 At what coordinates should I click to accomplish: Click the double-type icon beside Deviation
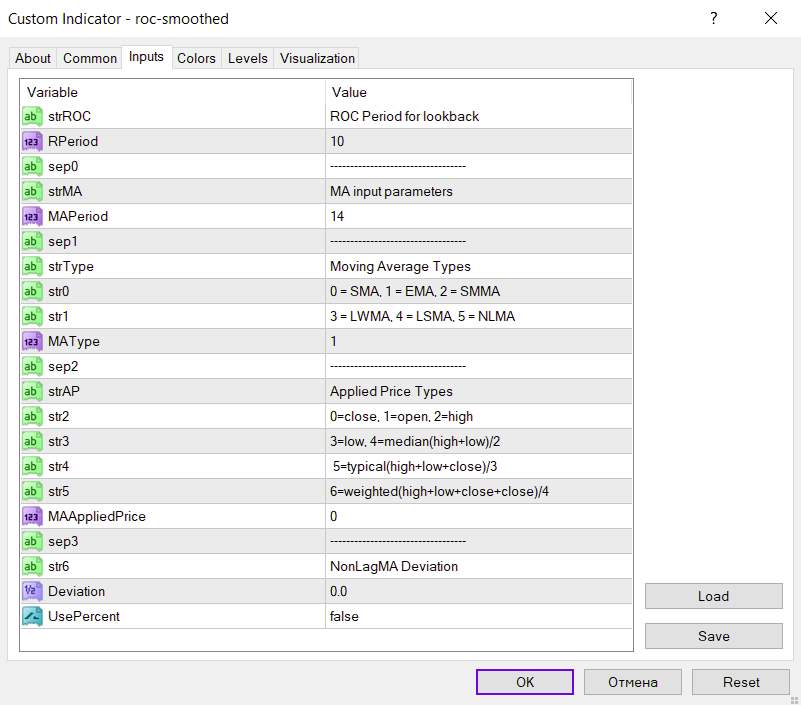[x=32, y=592]
